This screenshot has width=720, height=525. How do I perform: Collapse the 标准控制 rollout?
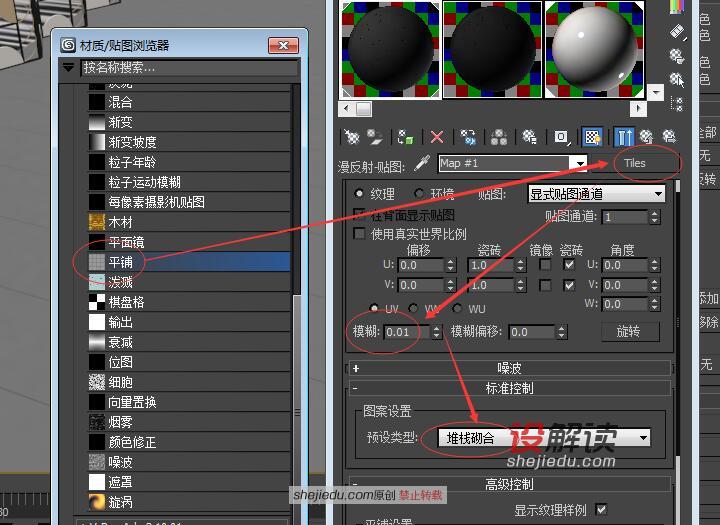click(x=510, y=389)
